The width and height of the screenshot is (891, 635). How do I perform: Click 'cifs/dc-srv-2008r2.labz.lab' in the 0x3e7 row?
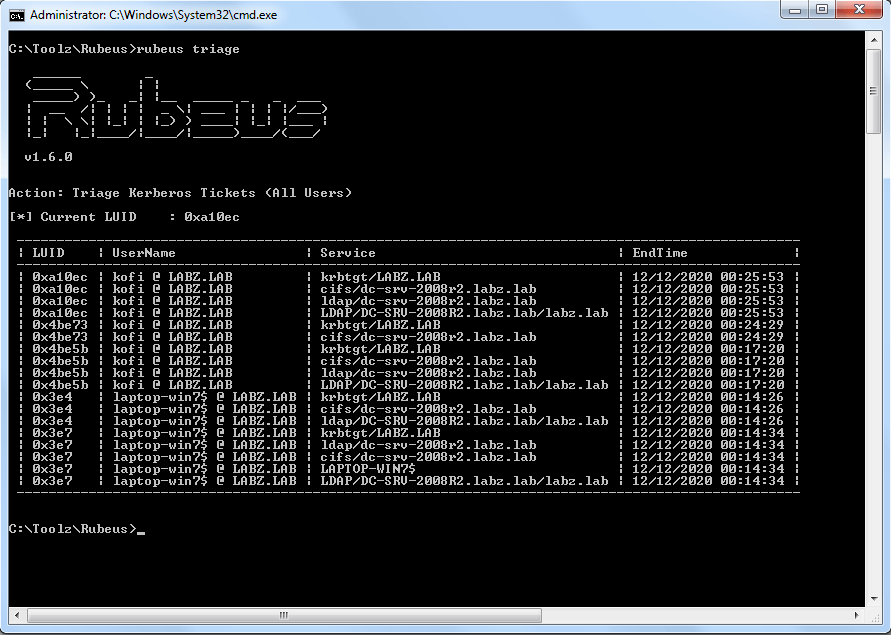428,457
